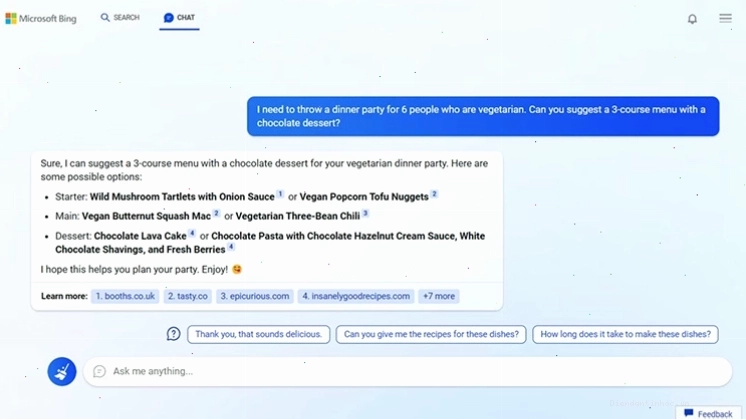Click the Microsoft Bing logo
This screenshot has height=420, width=746.
pos(41,19)
